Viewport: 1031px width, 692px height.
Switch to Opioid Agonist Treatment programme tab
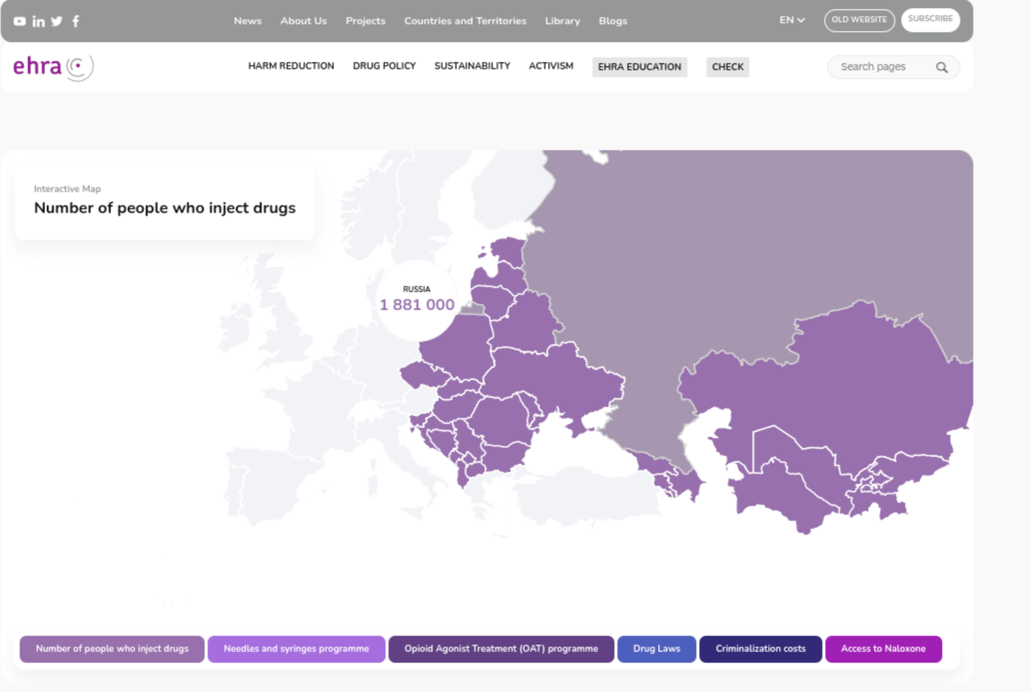tap(501, 649)
